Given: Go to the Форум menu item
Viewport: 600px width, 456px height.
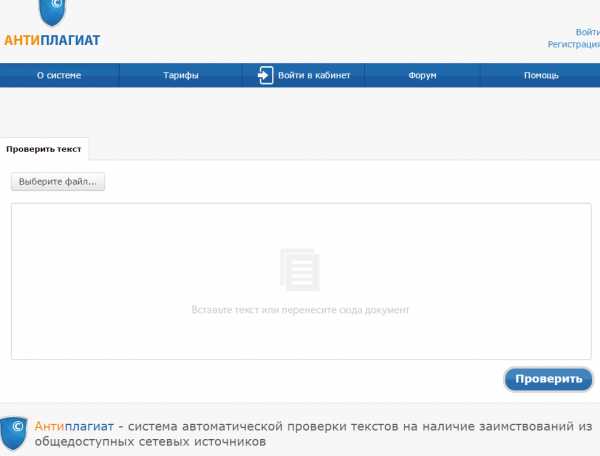Looking at the screenshot, I should [422, 75].
